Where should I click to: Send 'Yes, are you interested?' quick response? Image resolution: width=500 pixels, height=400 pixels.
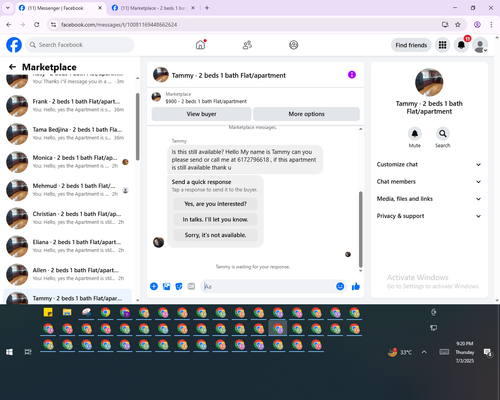click(215, 204)
